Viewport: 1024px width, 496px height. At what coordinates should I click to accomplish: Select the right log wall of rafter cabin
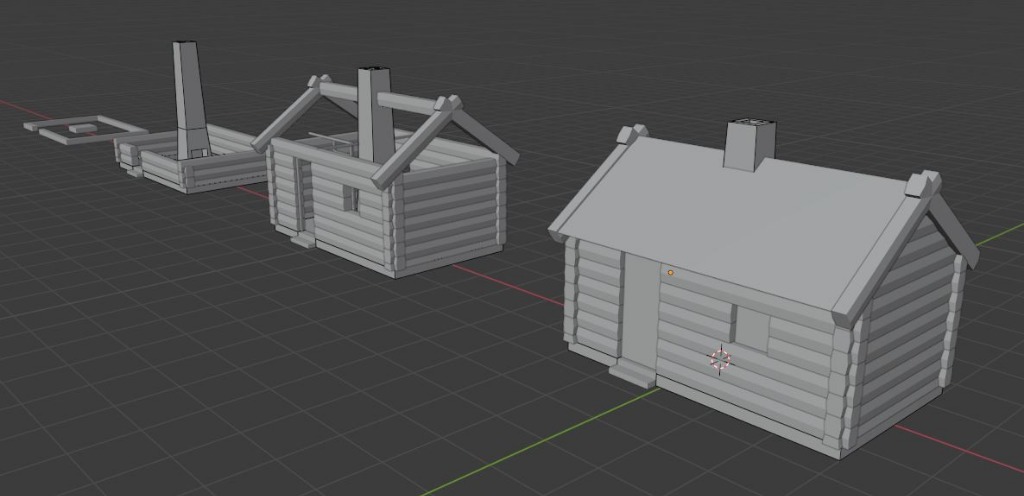point(450,215)
